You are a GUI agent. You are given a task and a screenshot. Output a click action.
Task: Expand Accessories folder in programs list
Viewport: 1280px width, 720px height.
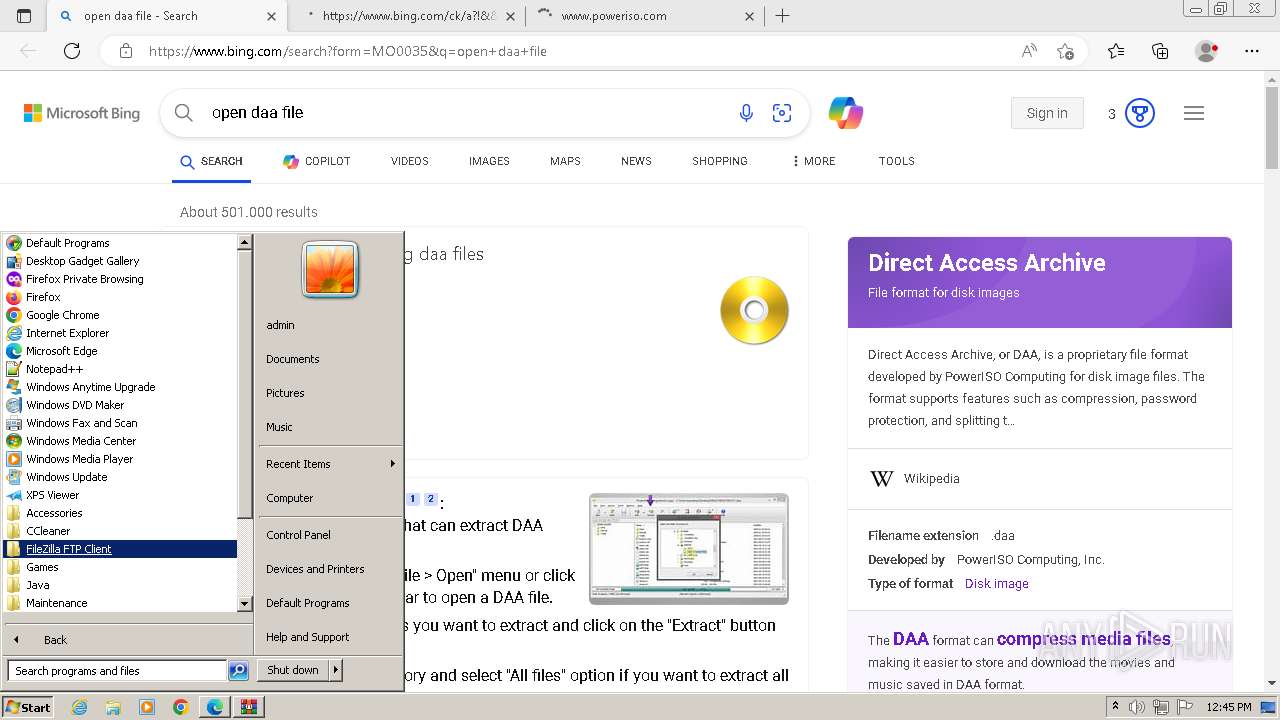click(x=54, y=513)
